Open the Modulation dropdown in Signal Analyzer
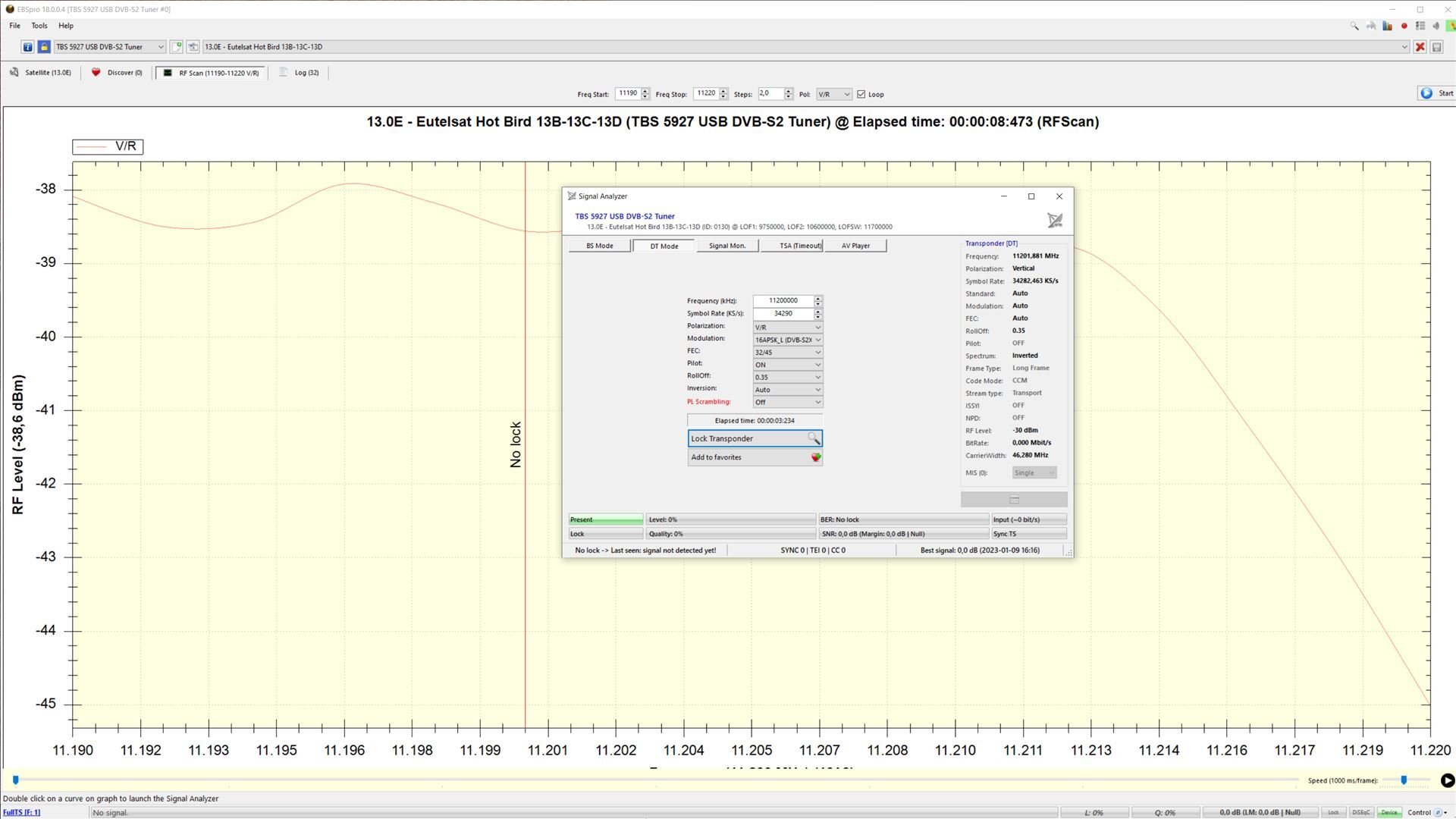1456x819 pixels. coord(787,340)
